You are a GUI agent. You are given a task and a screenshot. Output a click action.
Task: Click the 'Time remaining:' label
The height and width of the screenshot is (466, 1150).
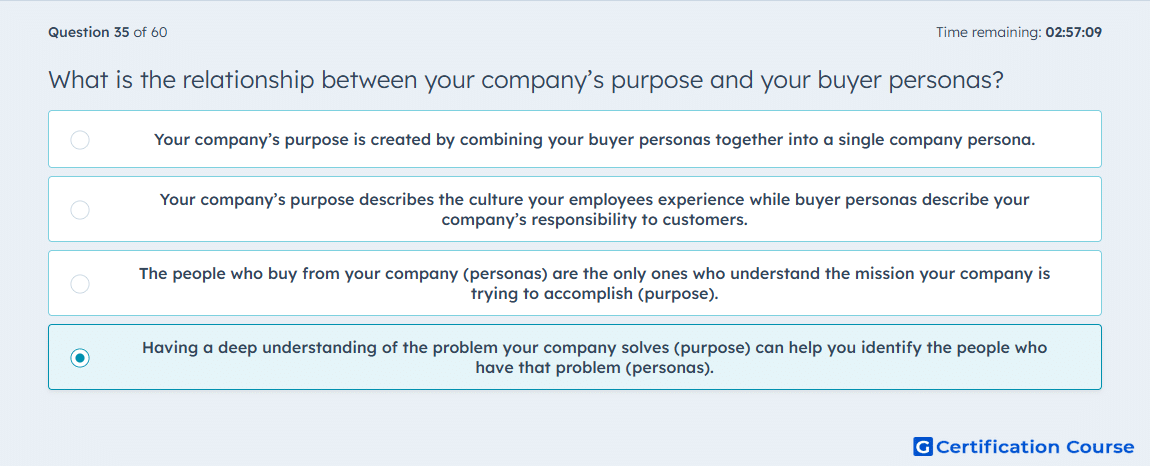click(989, 32)
